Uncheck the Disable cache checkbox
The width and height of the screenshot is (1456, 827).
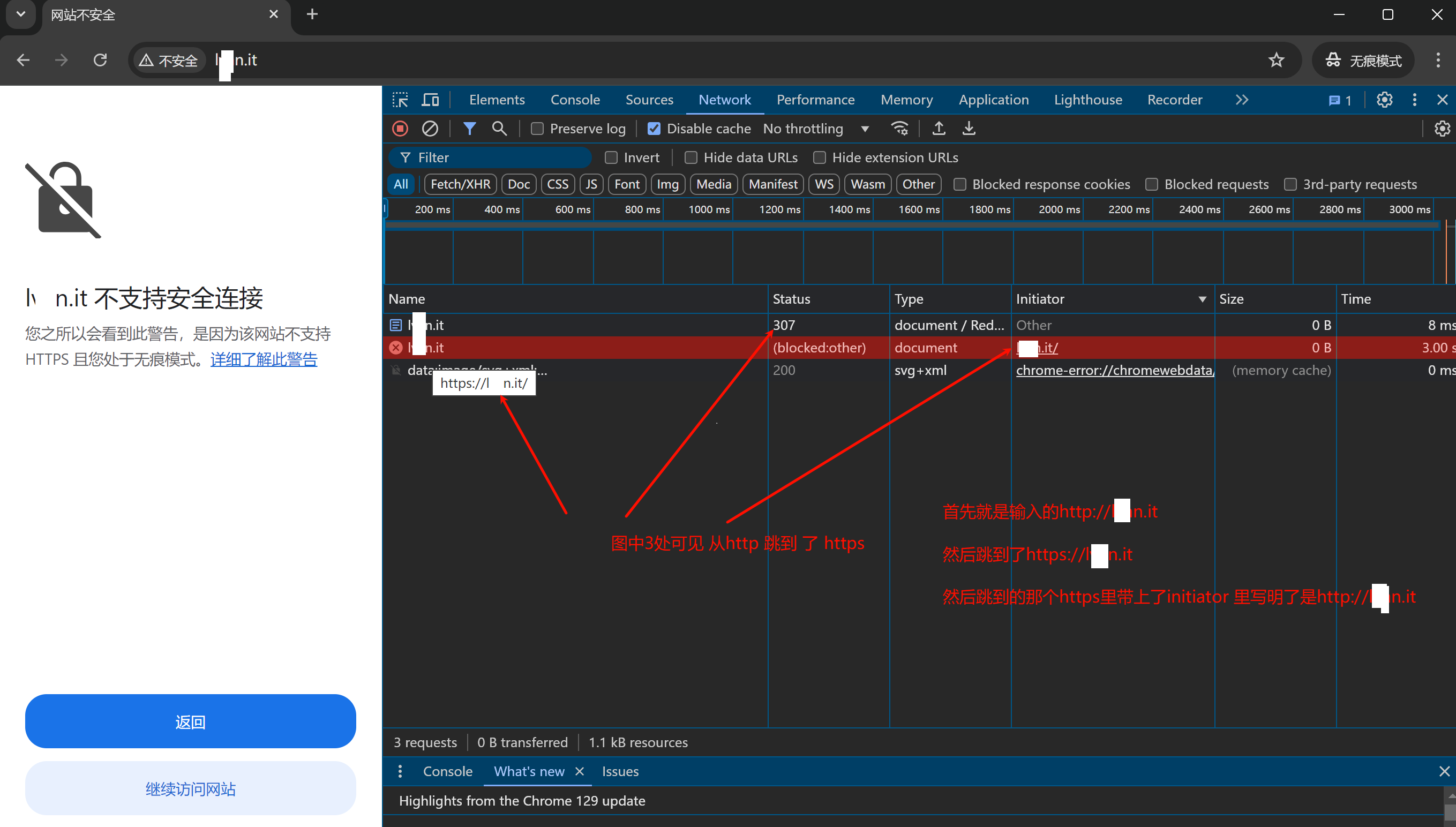654,129
